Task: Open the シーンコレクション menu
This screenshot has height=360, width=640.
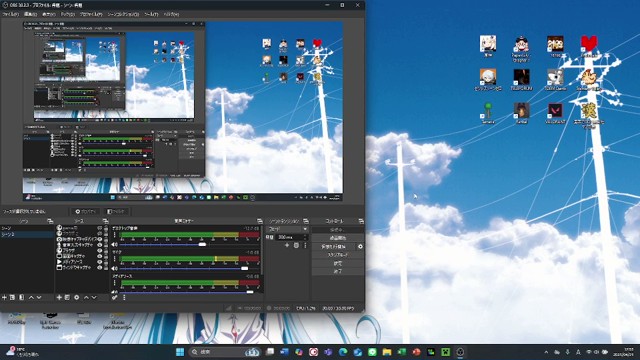Action: point(123,14)
